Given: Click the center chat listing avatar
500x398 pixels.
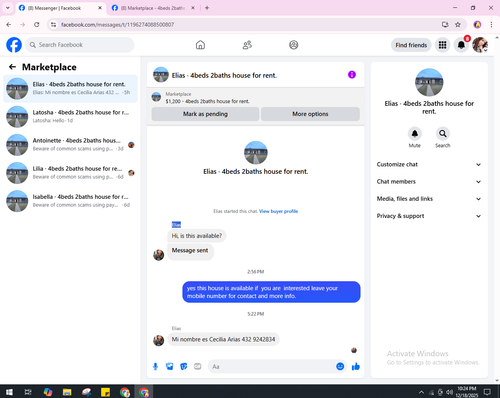Looking at the screenshot, I should (x=256, y=153).
